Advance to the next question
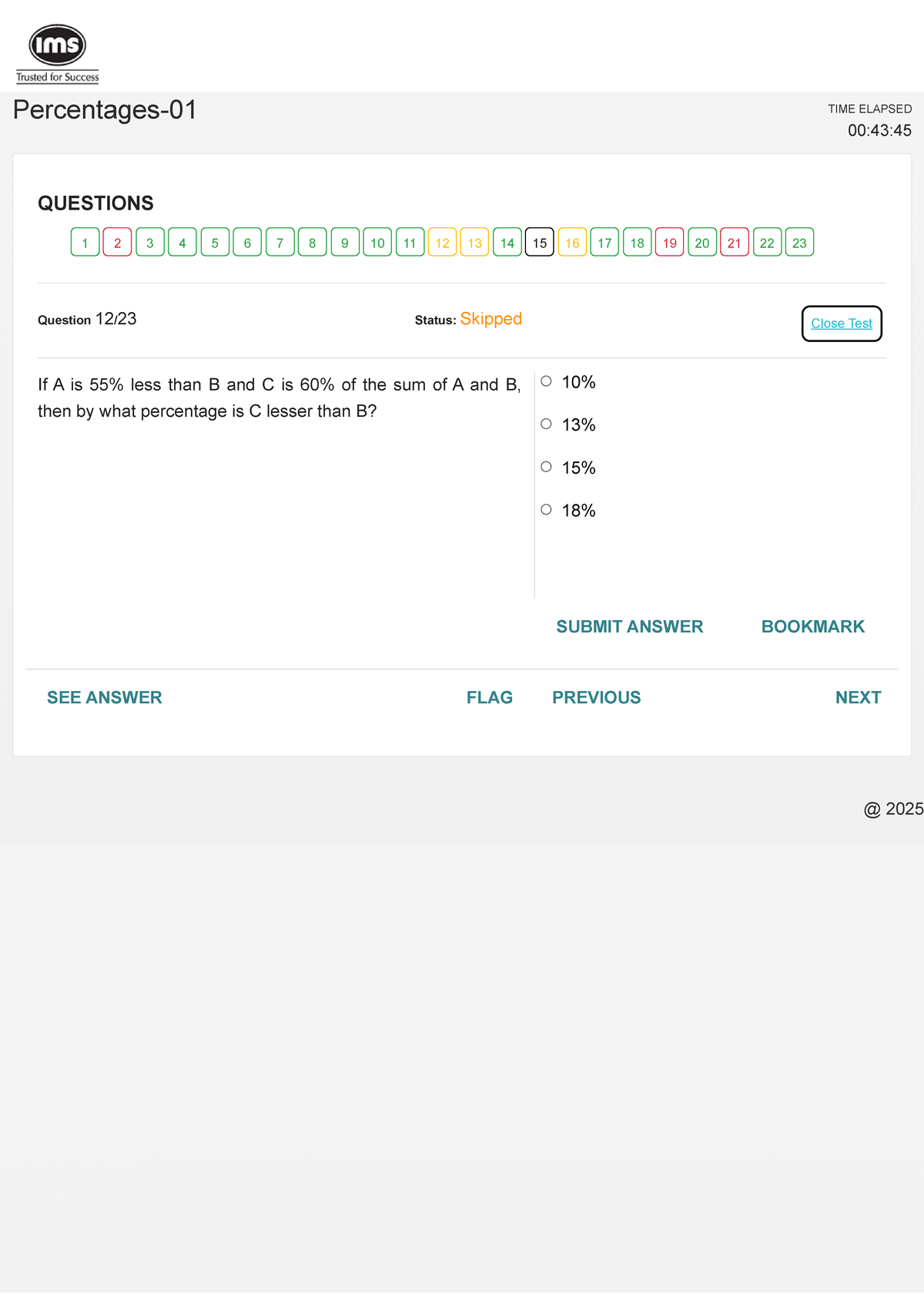Viewport: 924px width, 1308px height. pyautogui.click(x=858, y=697)
